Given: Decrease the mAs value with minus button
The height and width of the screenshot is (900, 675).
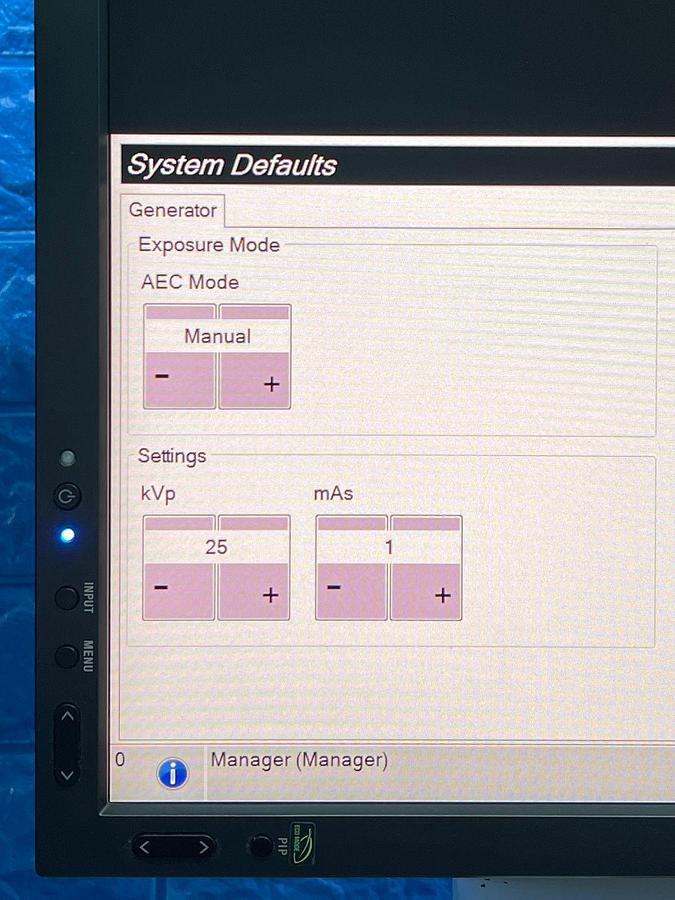Looking at the screenshot, I should click(351, 591).
